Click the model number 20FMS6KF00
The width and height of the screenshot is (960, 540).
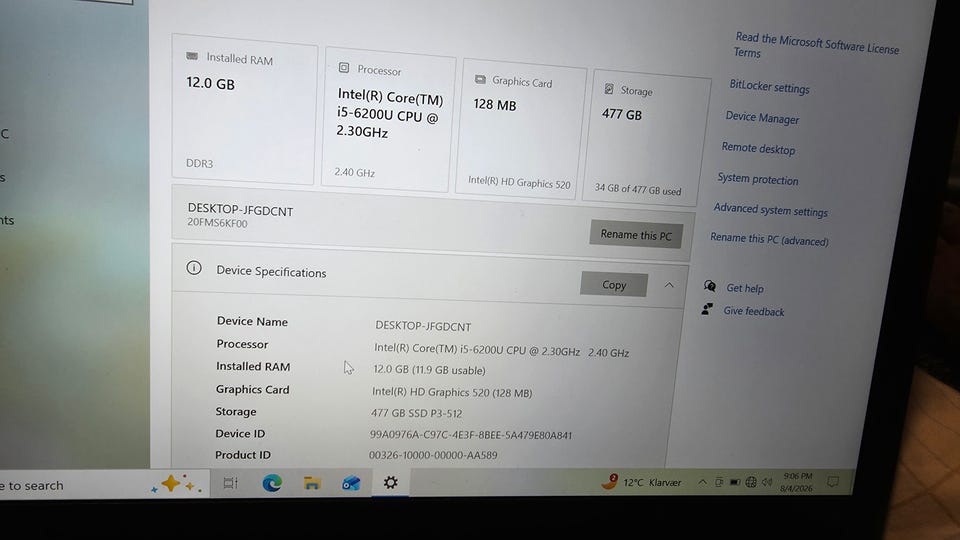[x=217, y=223]
